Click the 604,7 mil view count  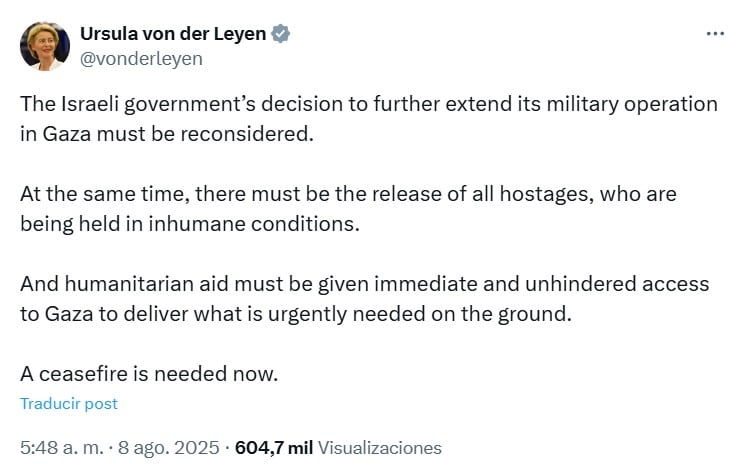point(274,447)
